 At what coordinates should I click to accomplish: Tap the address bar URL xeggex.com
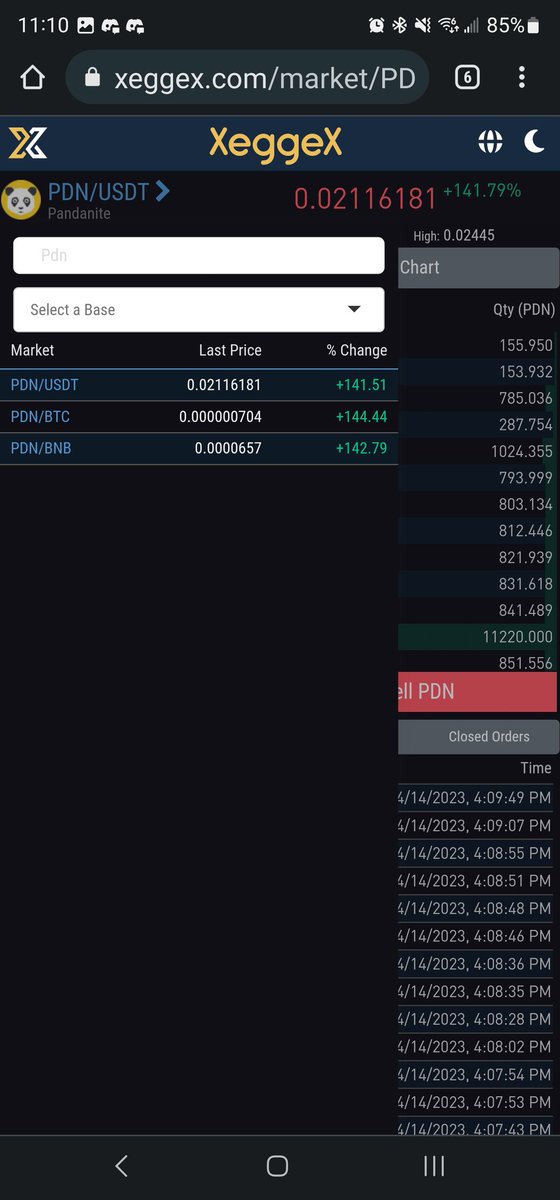(x=265, y=78)
